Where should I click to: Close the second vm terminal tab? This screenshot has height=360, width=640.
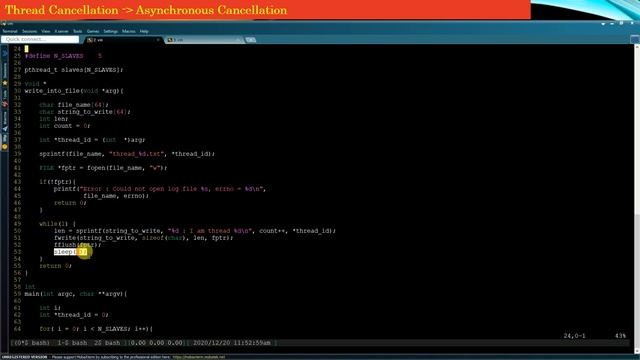[x=238, y=40]
